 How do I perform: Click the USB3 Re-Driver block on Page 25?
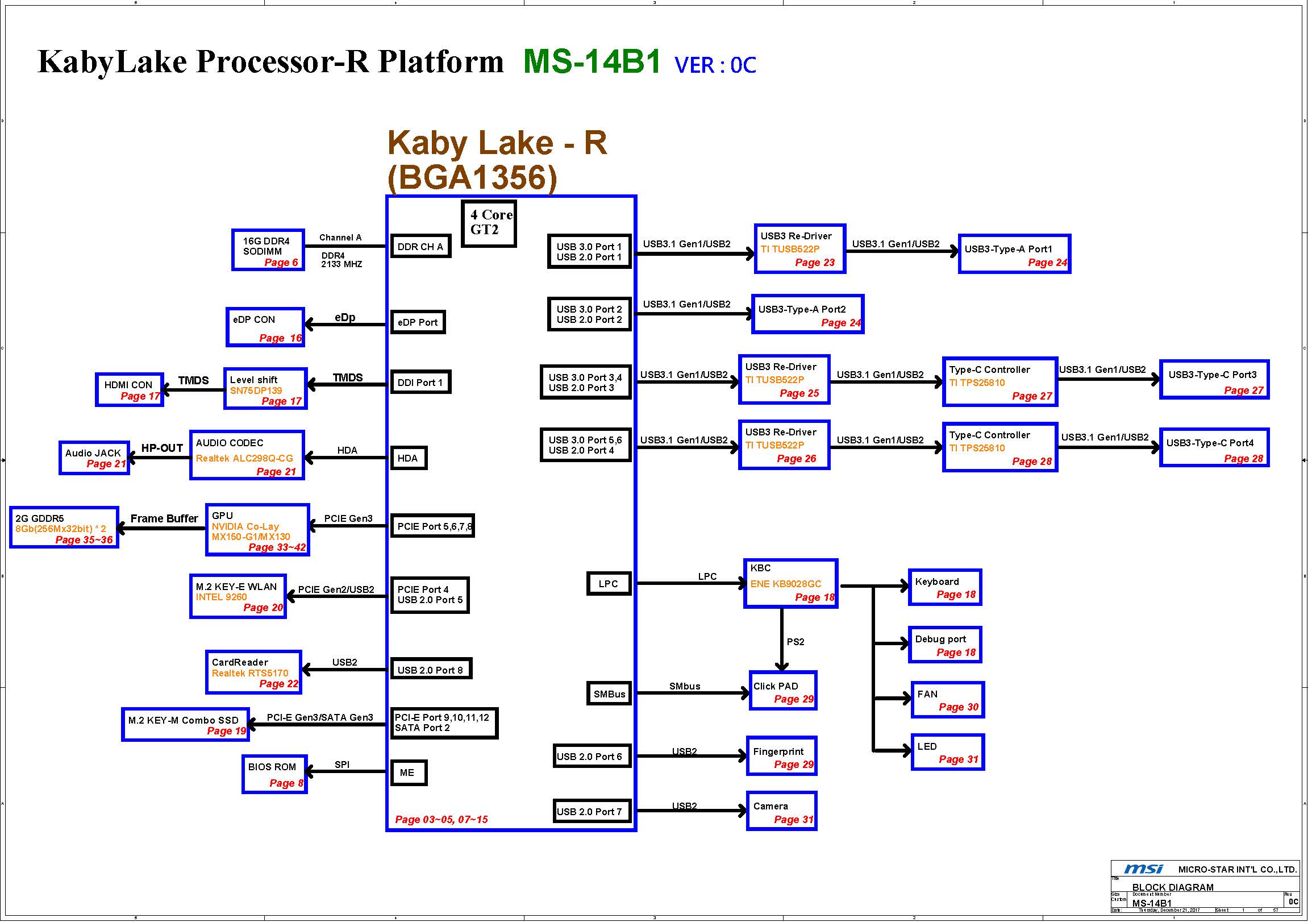click(784, 380)
